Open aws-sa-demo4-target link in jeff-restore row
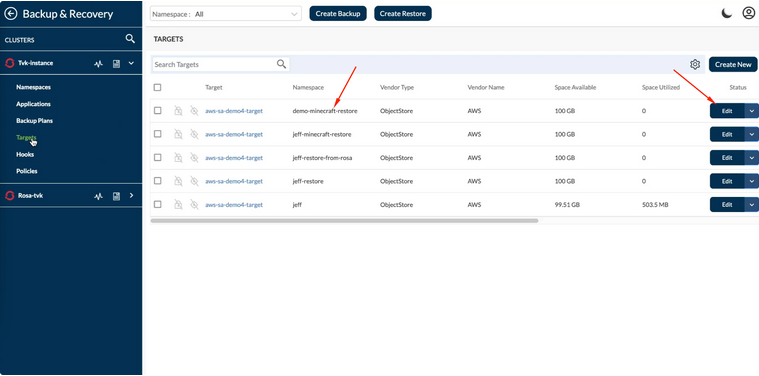The height and width of the screenshot is (376, 759). (x=234, y=181)
